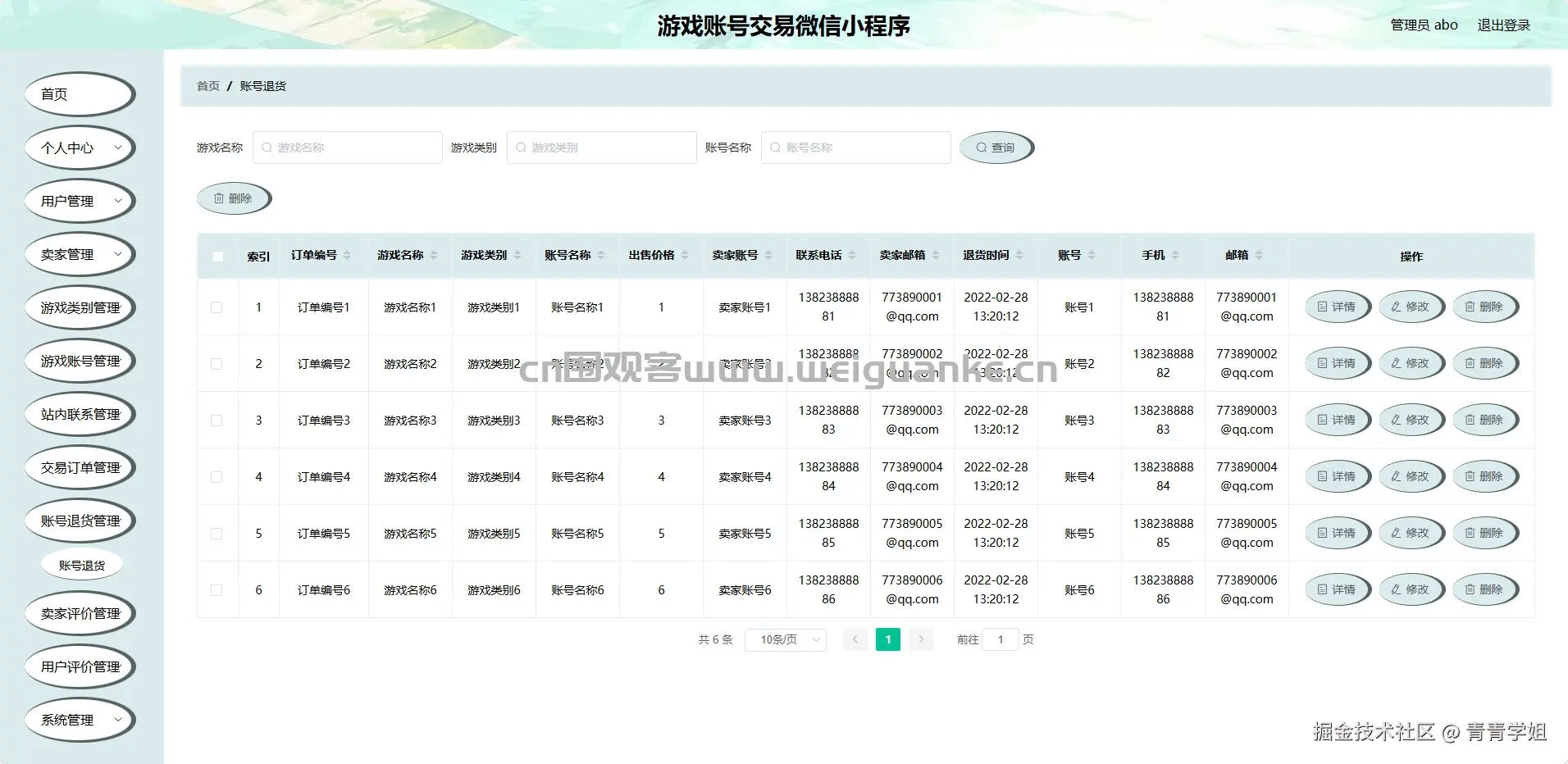
Task: Click the page jump number input
Action: click(1001, 639)
